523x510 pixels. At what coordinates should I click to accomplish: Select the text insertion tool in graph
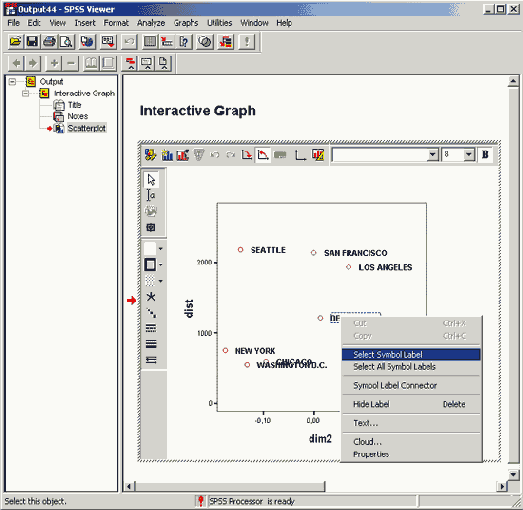(x=151, y=195)
